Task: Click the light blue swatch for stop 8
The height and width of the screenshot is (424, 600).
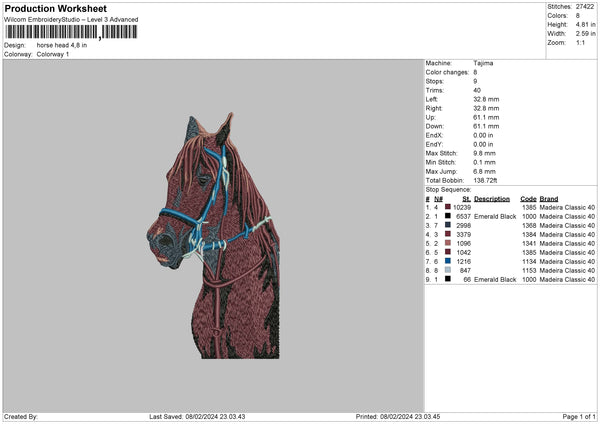Action: coord(447,270)
